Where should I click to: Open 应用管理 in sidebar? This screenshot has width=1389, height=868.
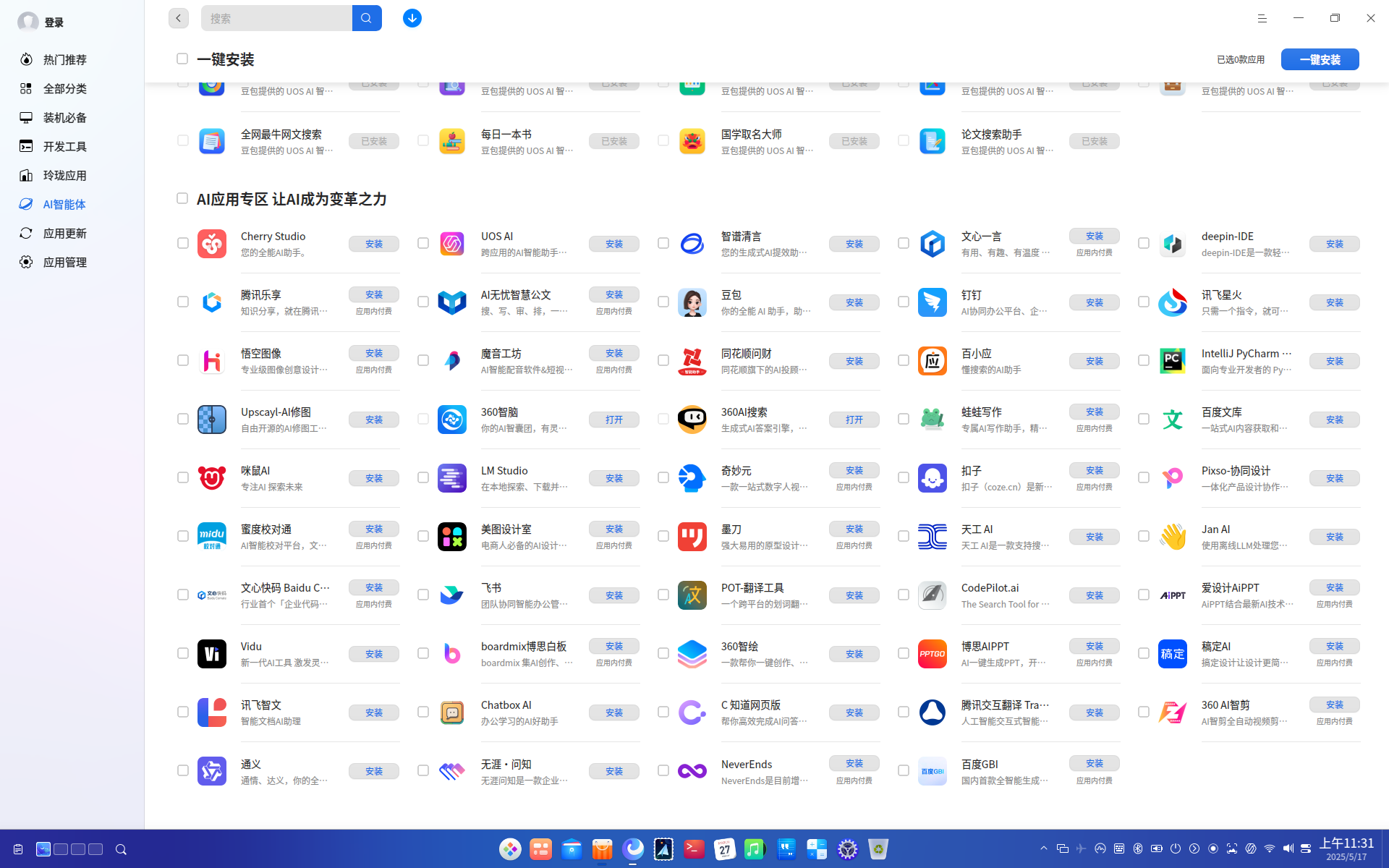65,262
